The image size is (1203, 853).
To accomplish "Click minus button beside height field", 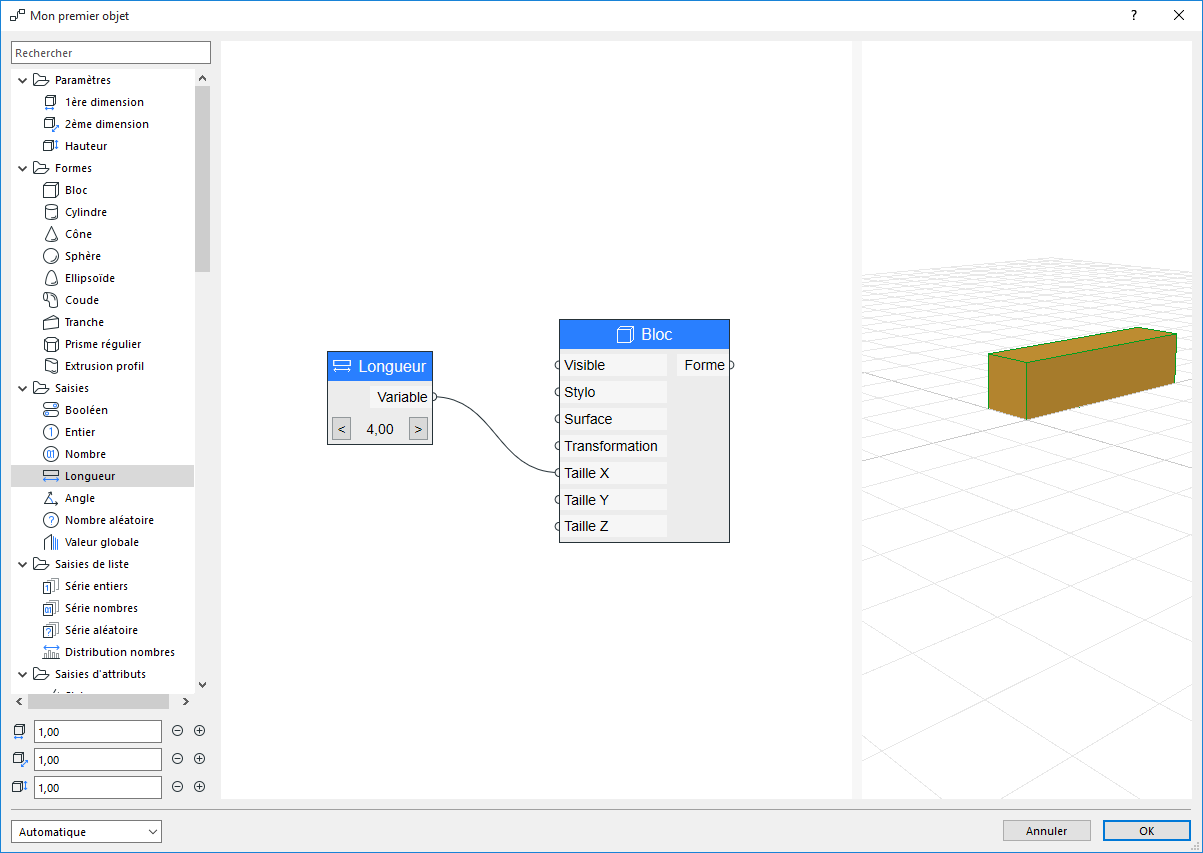I will coord(177,787).
